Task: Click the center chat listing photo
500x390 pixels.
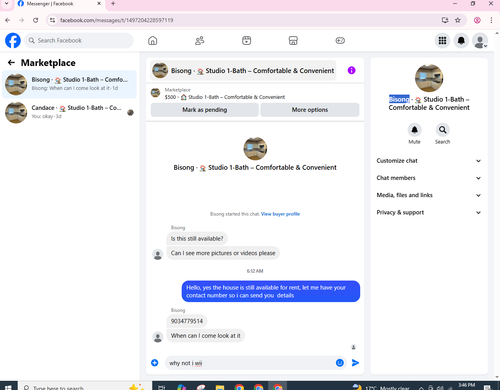Action: [x=255, y=148]
